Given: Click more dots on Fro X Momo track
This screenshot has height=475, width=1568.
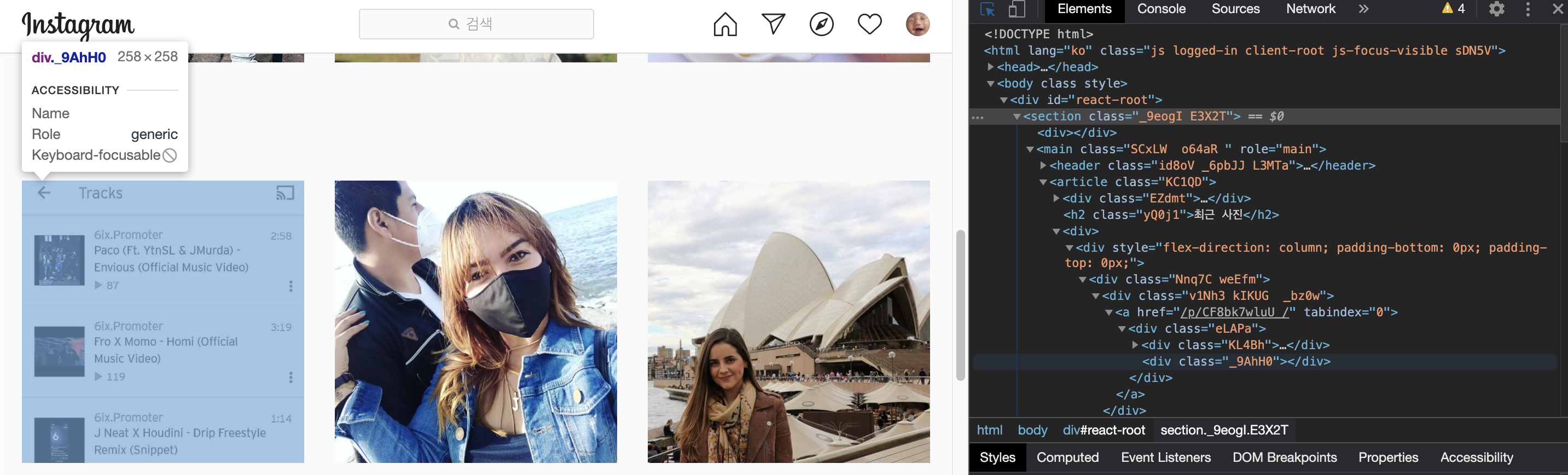Looking at the screenshot, I should click(x=291, y=378).
